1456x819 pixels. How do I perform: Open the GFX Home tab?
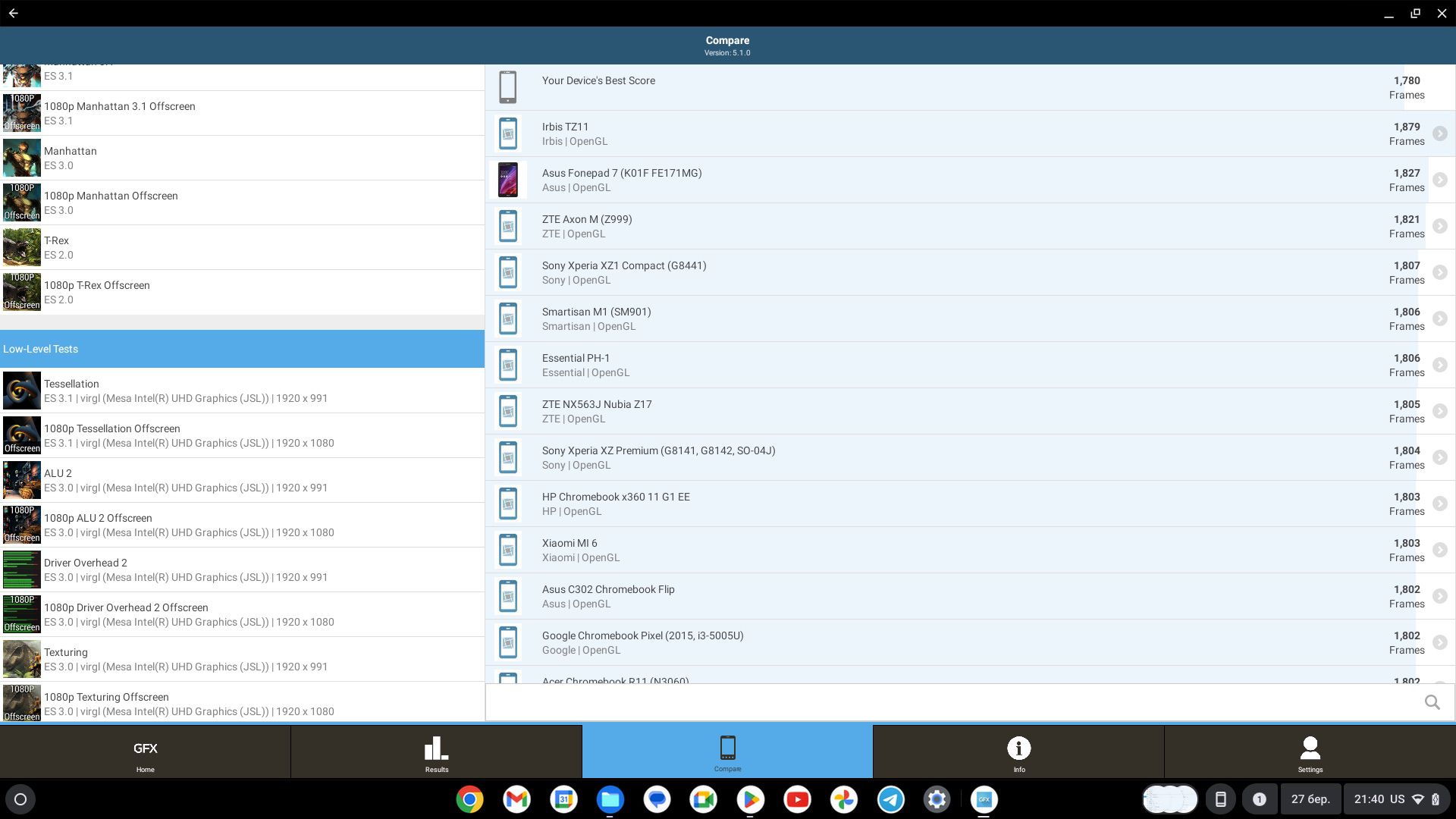(x=145, y=752)
